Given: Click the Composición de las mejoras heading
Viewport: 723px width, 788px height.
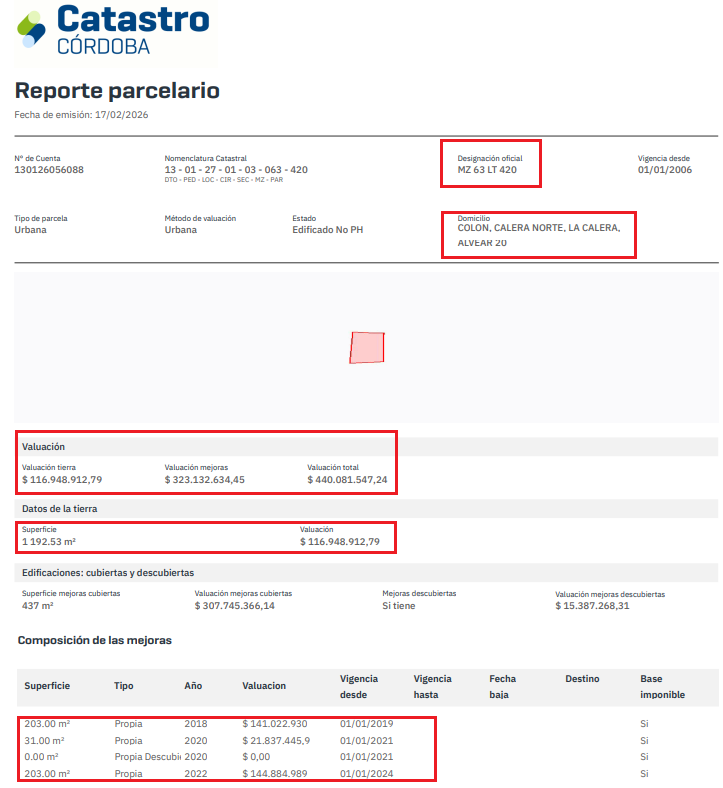Looking at the screenshot, I should [94, 640].
